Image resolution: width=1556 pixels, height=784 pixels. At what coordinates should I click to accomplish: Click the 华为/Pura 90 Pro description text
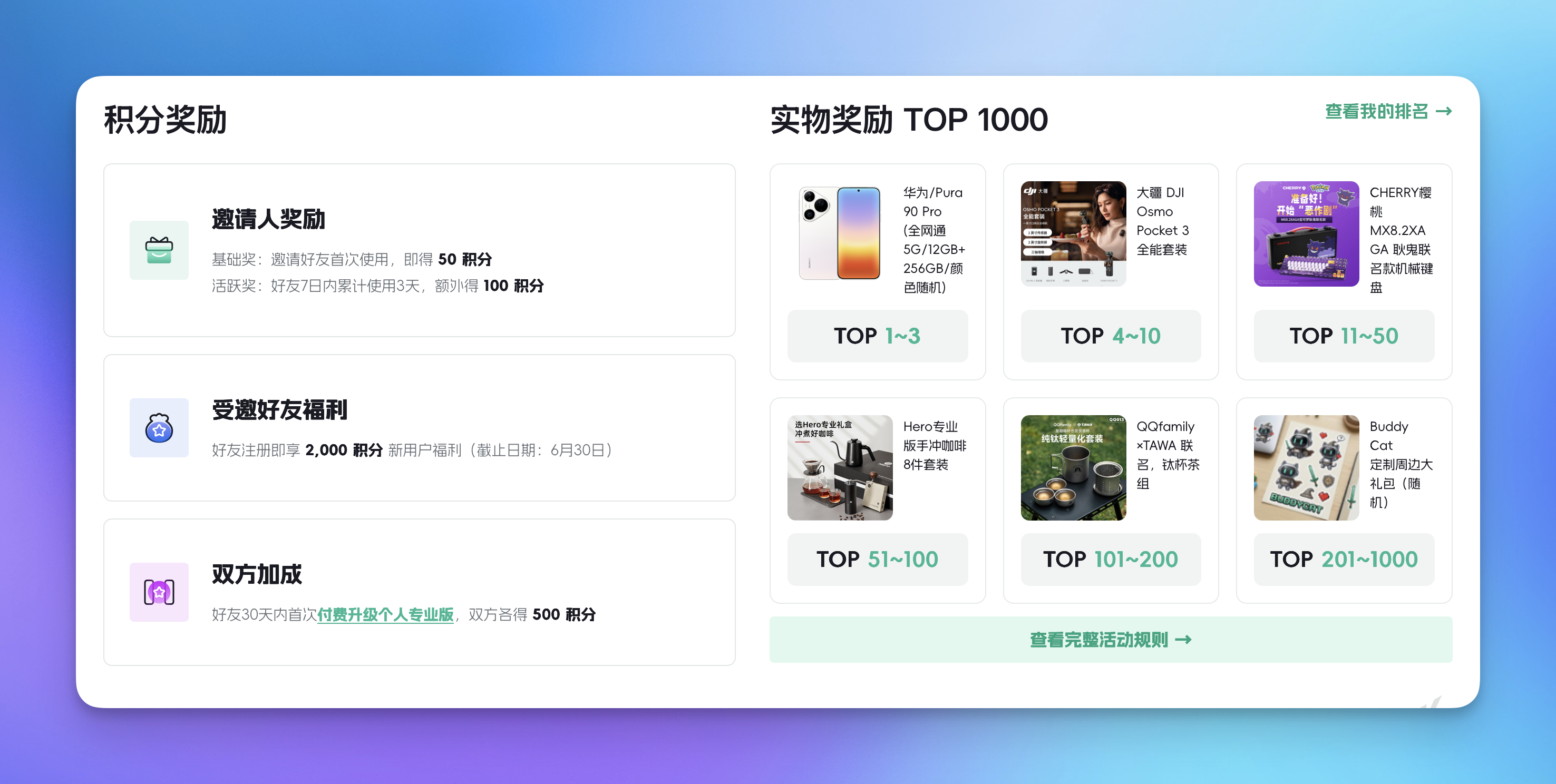click(934, 240)
